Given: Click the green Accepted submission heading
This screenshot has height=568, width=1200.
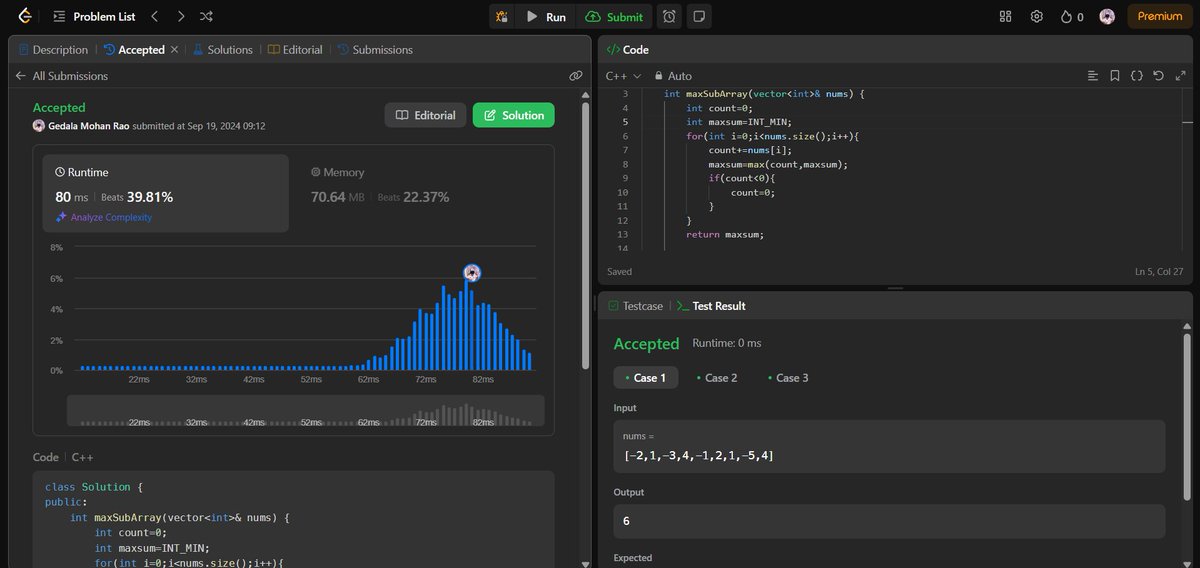Looking at the screenshot, I should [59, 107].
